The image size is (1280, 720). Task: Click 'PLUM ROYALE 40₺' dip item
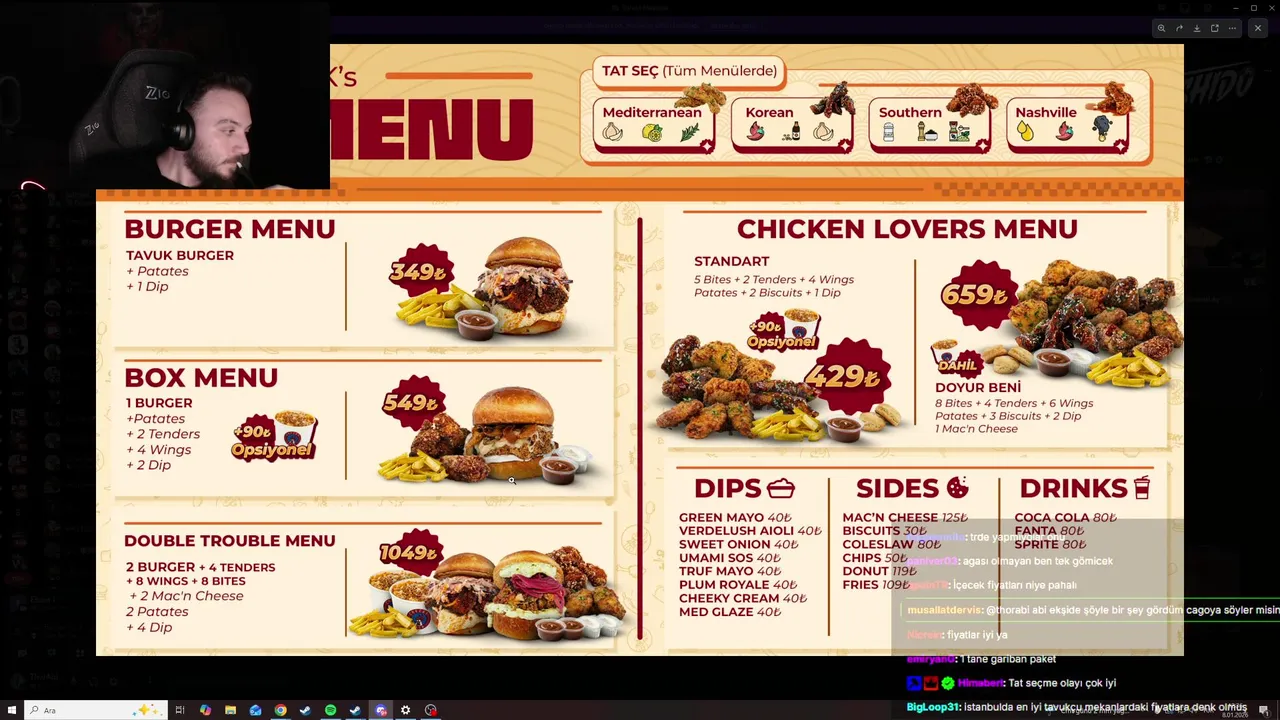click(x=738, y=585)
